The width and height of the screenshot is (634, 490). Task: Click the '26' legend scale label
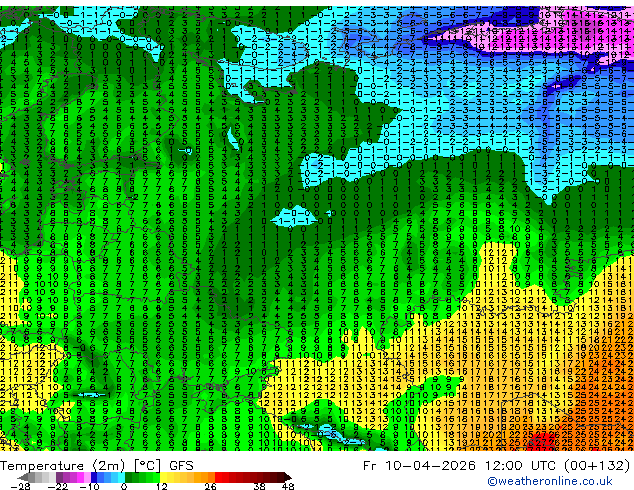(210, 486)
